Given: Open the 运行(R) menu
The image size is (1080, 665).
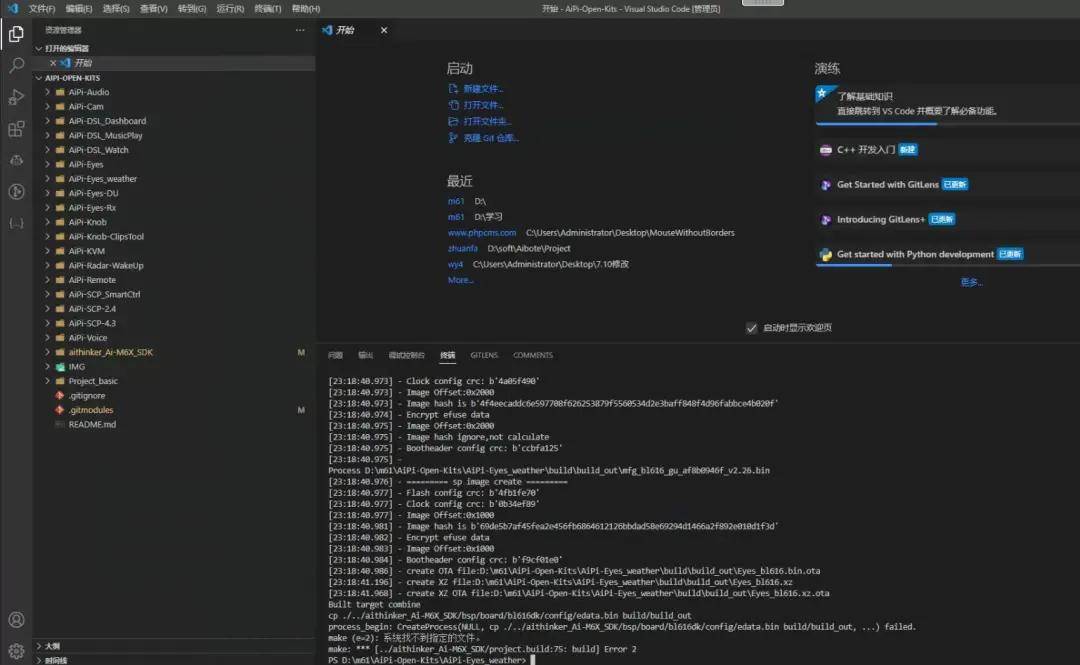Looking at the screenshot, I should pyautogui.click(x=229, y=8).
